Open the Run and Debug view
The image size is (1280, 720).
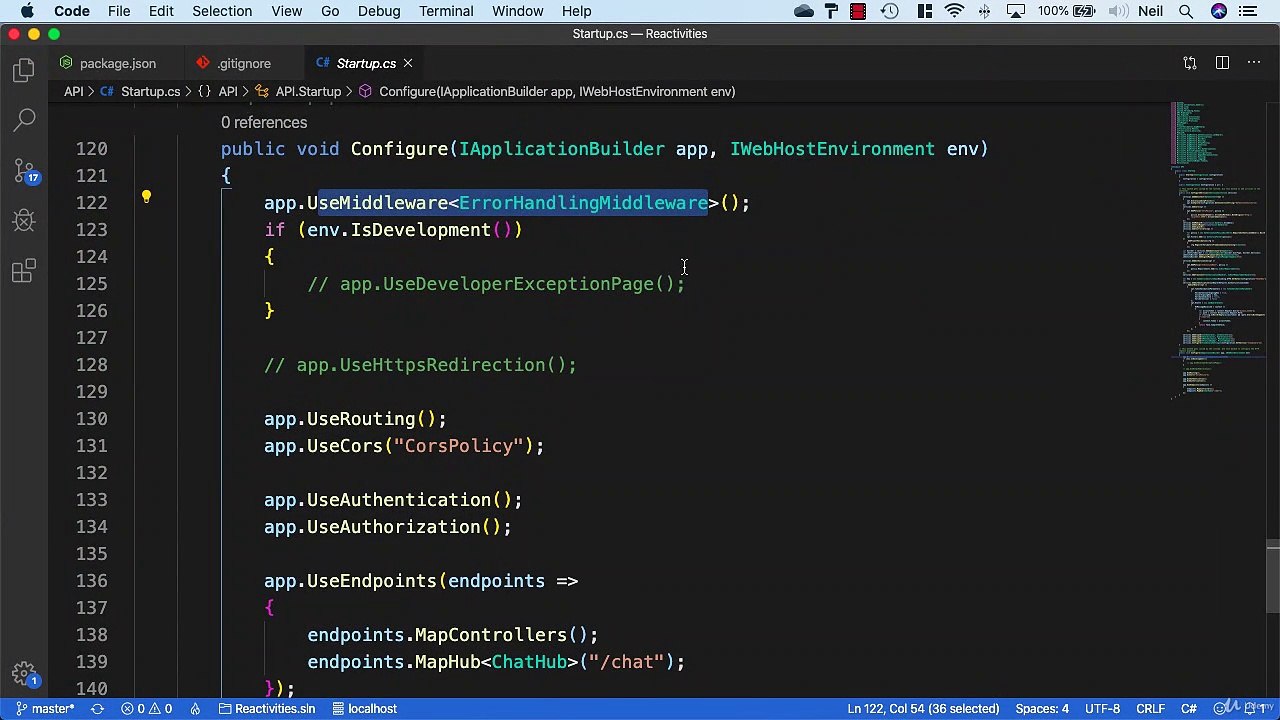pyautogui.click(x=24, y=220)
